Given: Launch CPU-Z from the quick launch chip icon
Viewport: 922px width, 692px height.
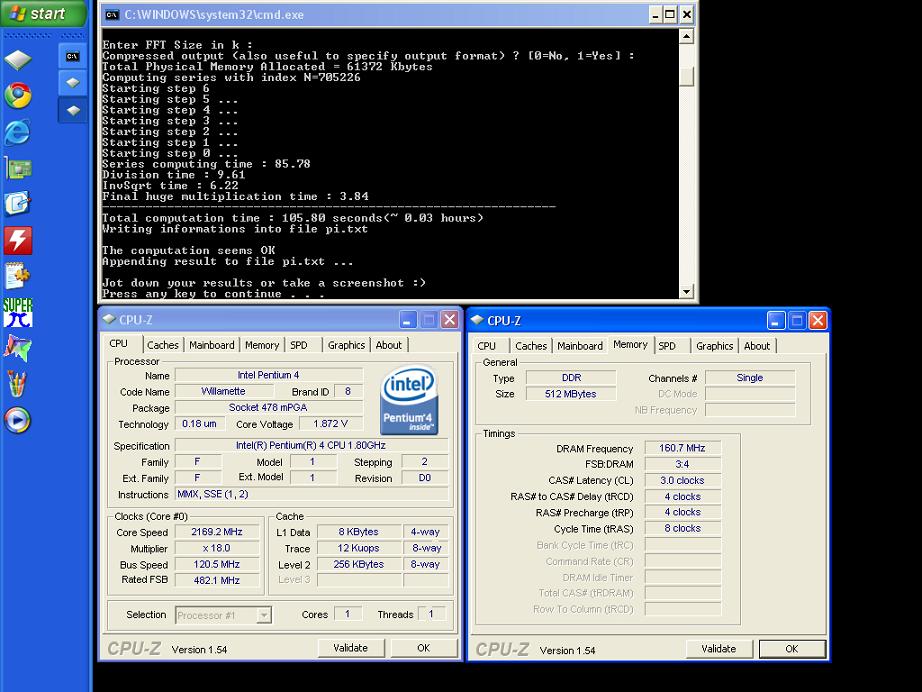Looking at the screenshot, I should click(x=18, y=59).
